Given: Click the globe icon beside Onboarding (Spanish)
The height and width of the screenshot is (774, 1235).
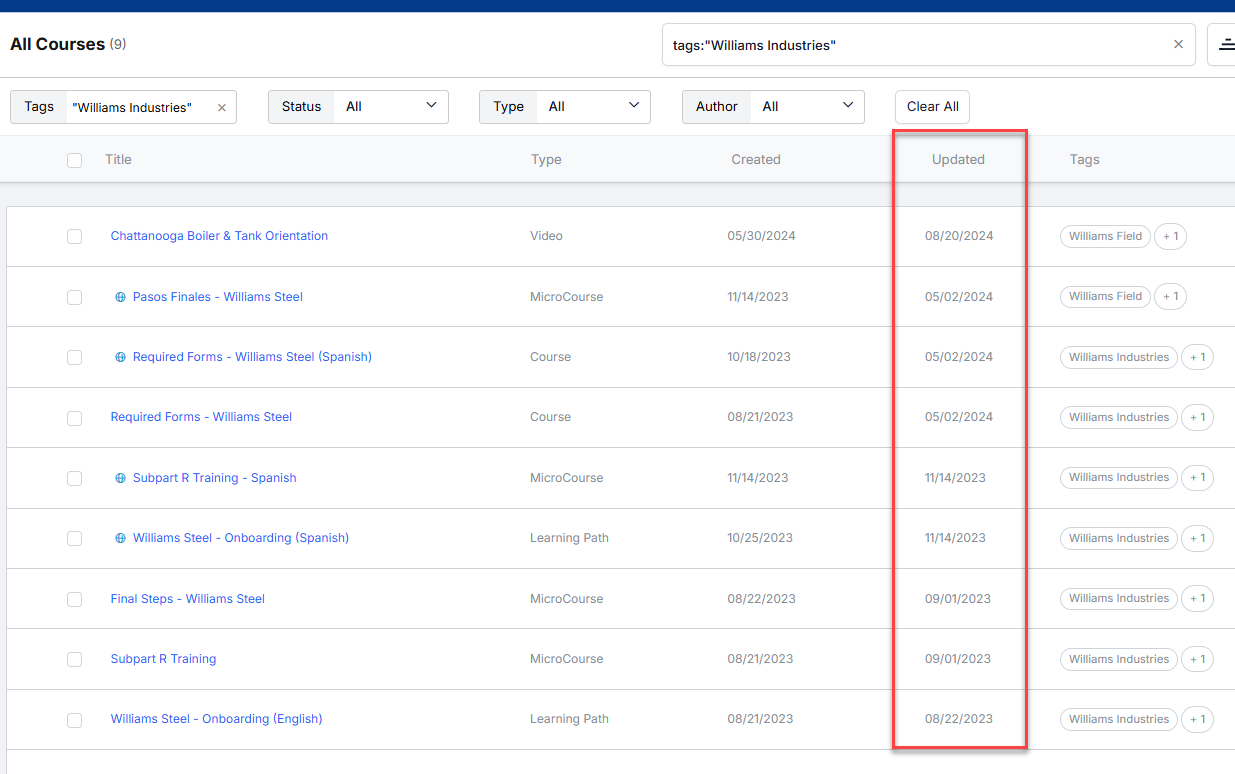Looking at the screenshot, I should pyautogui.click(x=121, y=538).
